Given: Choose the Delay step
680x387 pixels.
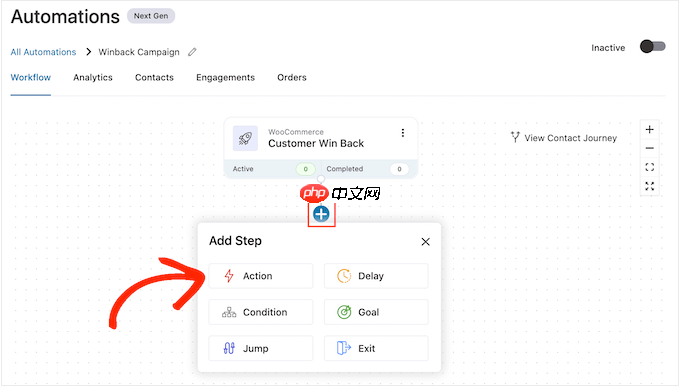Looking at the screenshot, I should point(376,276).
